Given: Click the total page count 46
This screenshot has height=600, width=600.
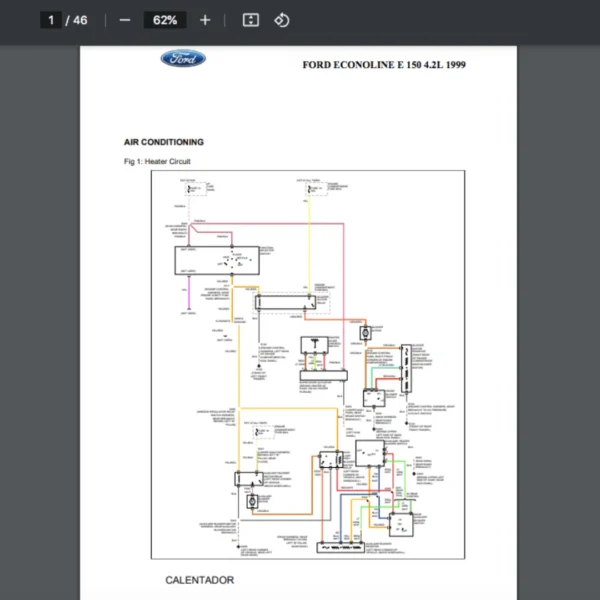Looking at the screenshot, I should [80, 20].
